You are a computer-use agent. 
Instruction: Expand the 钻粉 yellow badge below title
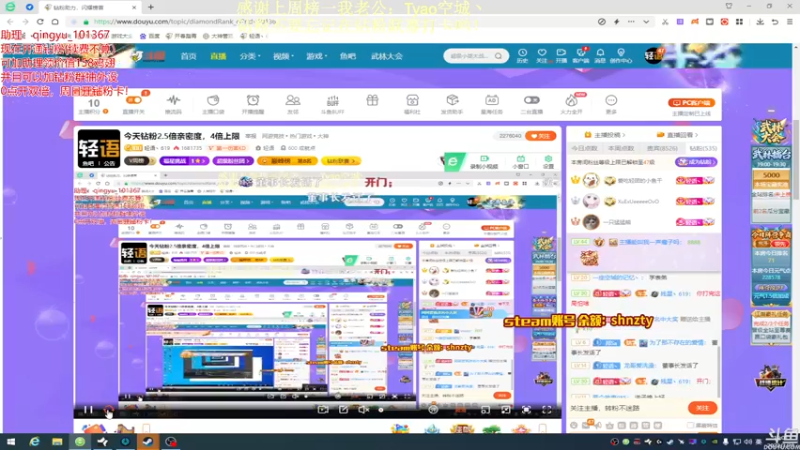[x=340, y=161]
